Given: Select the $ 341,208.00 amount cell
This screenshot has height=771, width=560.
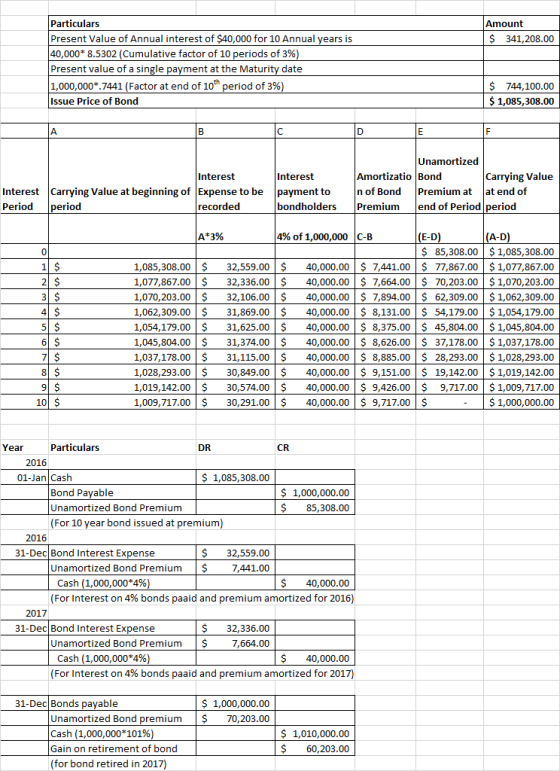Looking at the screenshot, I should 522,38.
